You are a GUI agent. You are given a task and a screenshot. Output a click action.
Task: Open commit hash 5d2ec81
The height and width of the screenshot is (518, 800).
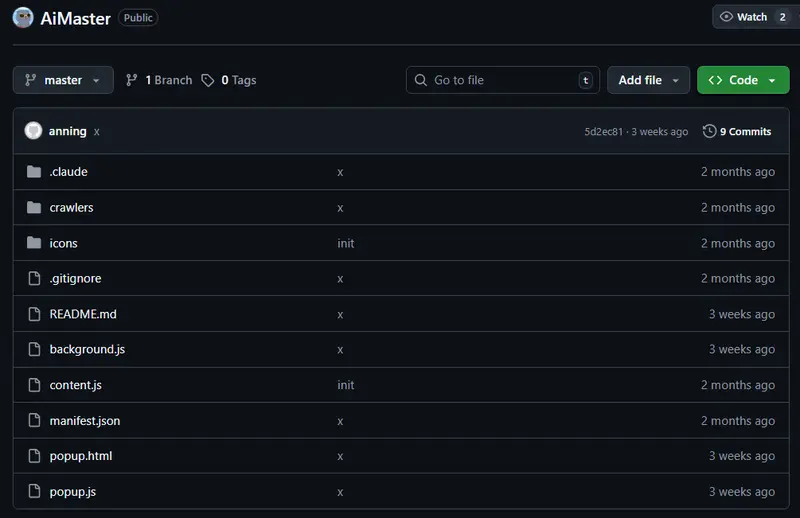point(604,132)
